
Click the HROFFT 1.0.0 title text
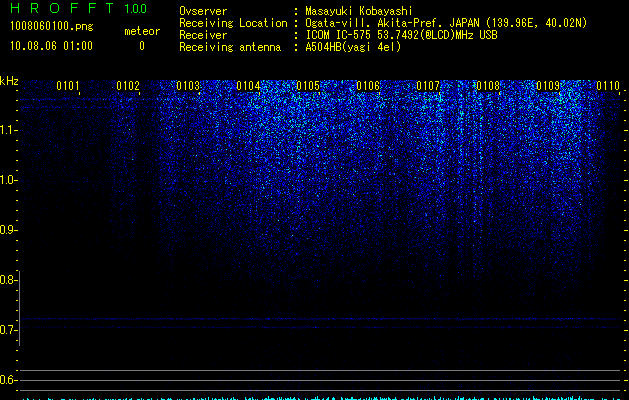click(78, 8)
